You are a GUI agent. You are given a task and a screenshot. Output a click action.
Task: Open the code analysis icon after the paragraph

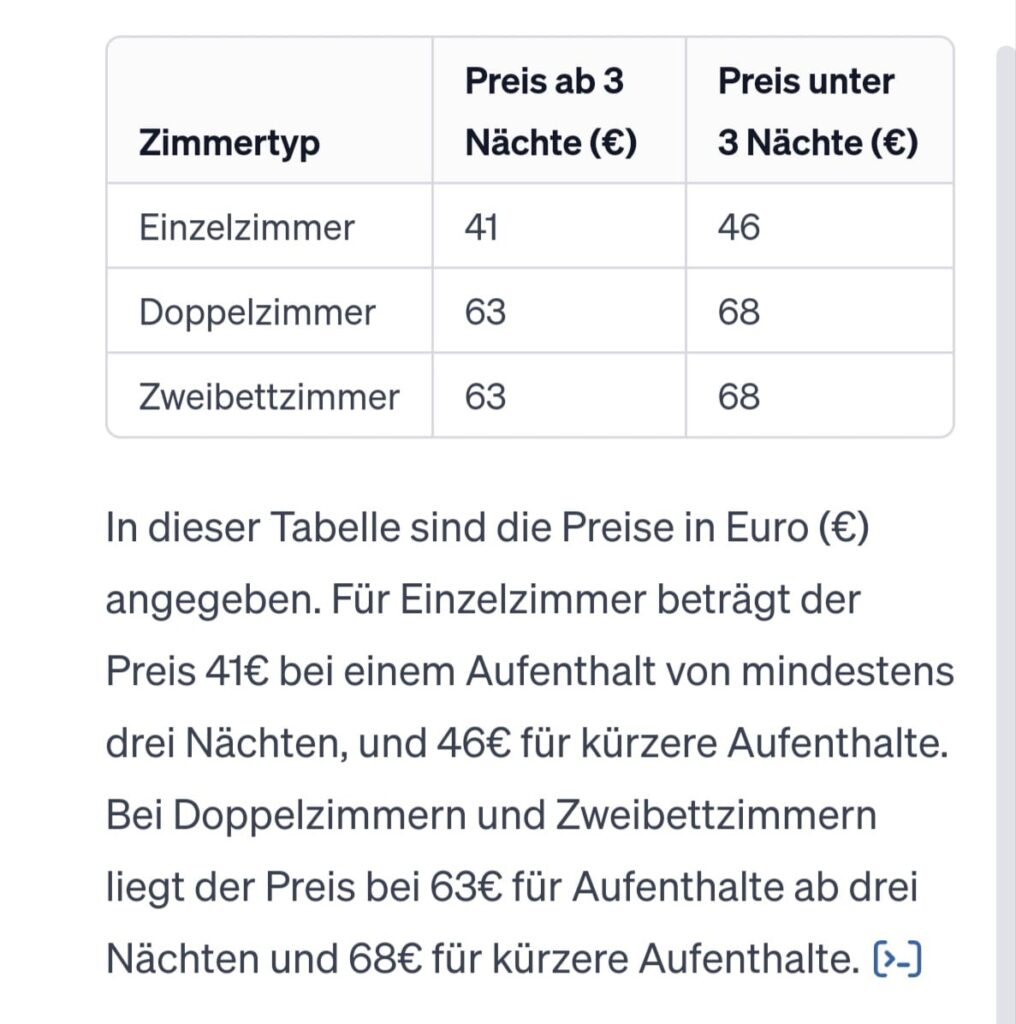coord(897,959)
